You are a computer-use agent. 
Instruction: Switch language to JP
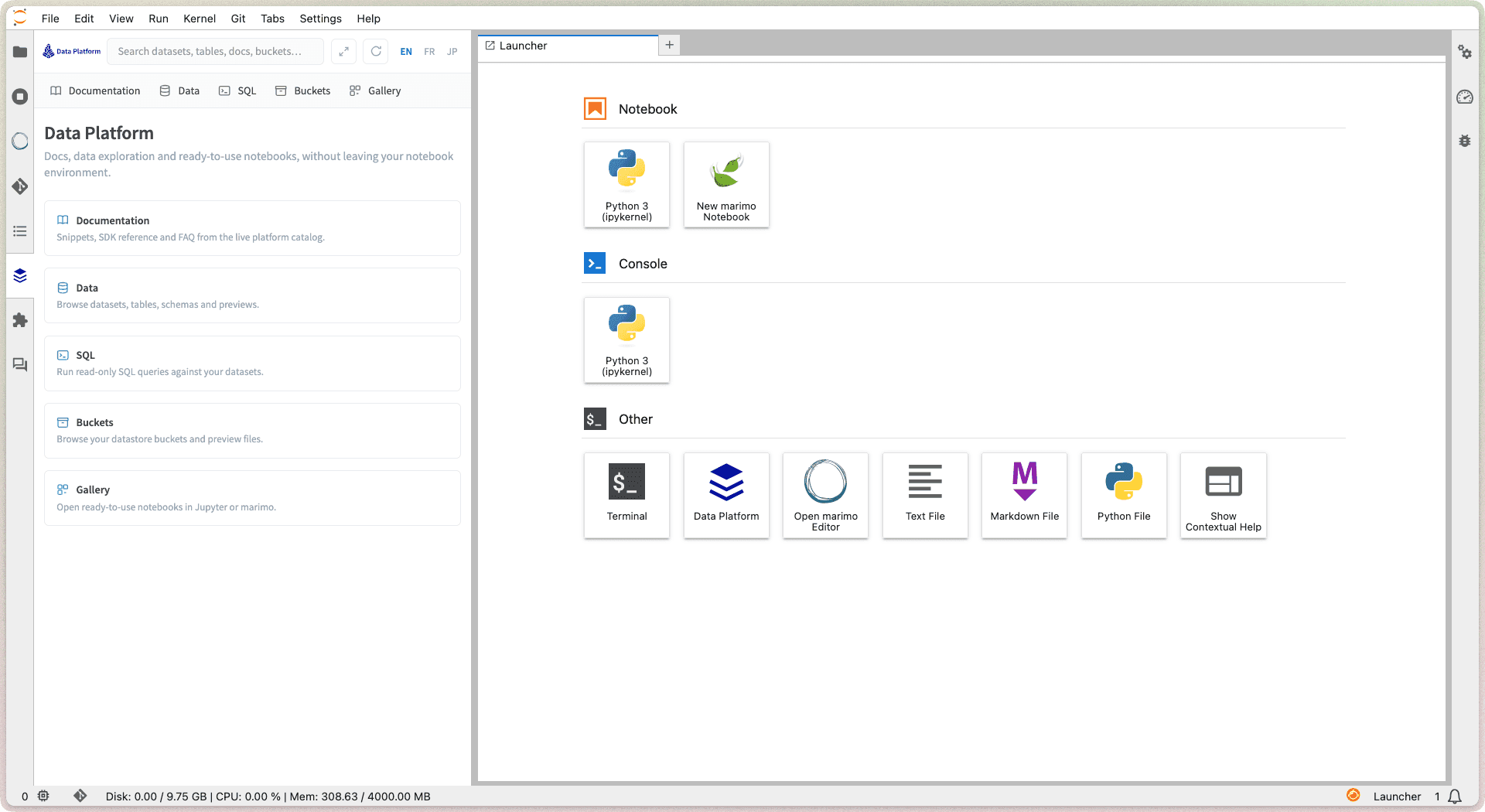pyautogui.click(x=452, y=52)
